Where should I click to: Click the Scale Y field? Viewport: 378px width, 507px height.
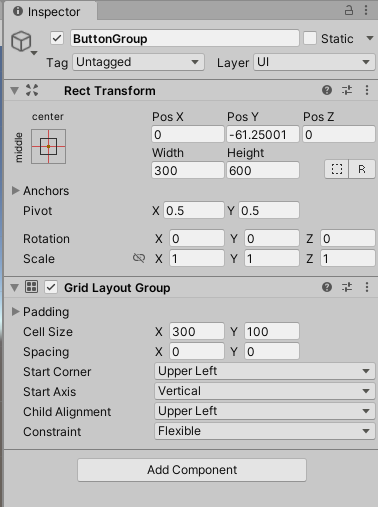point(272,258)
